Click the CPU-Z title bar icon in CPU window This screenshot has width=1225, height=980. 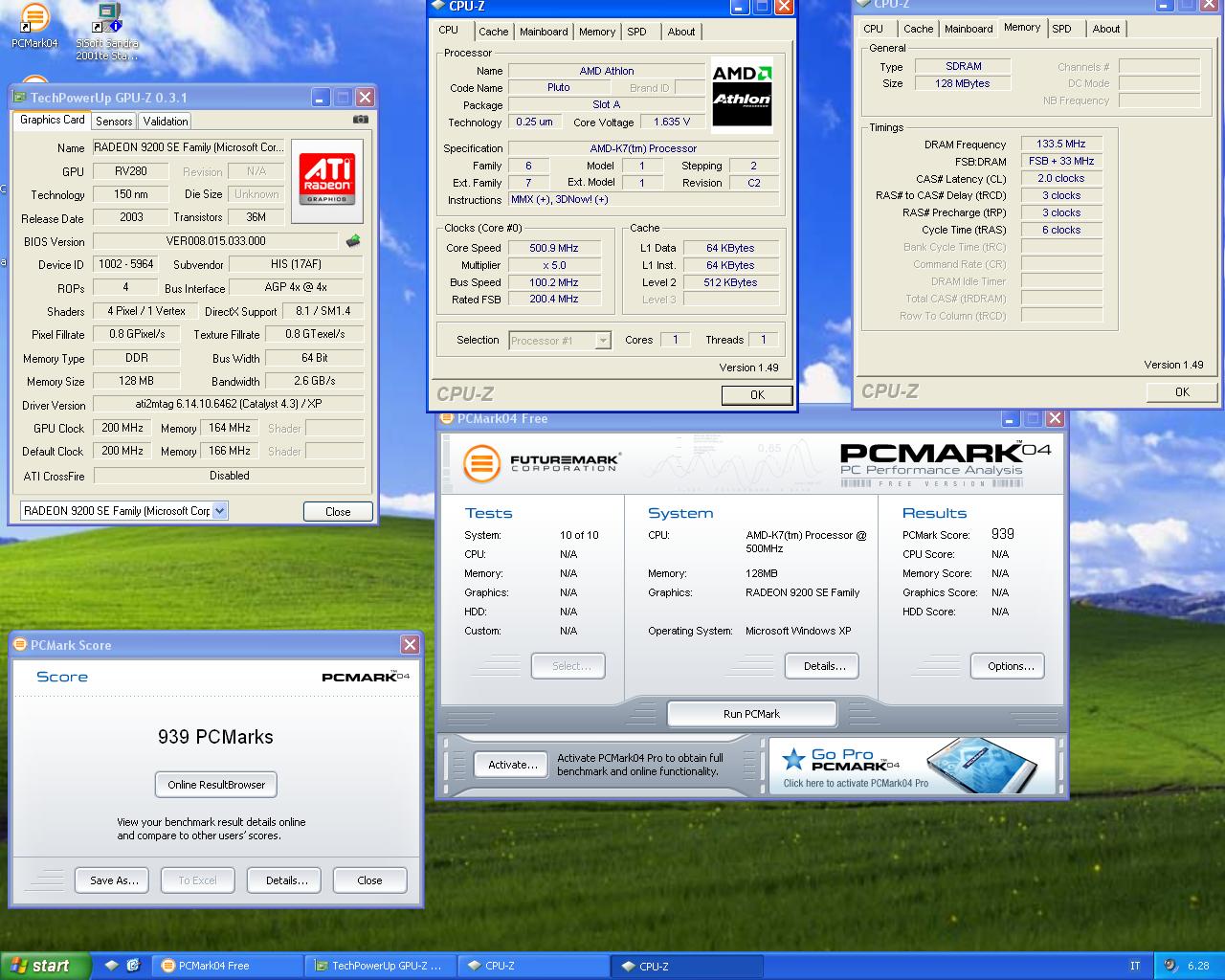coord(439,6)
